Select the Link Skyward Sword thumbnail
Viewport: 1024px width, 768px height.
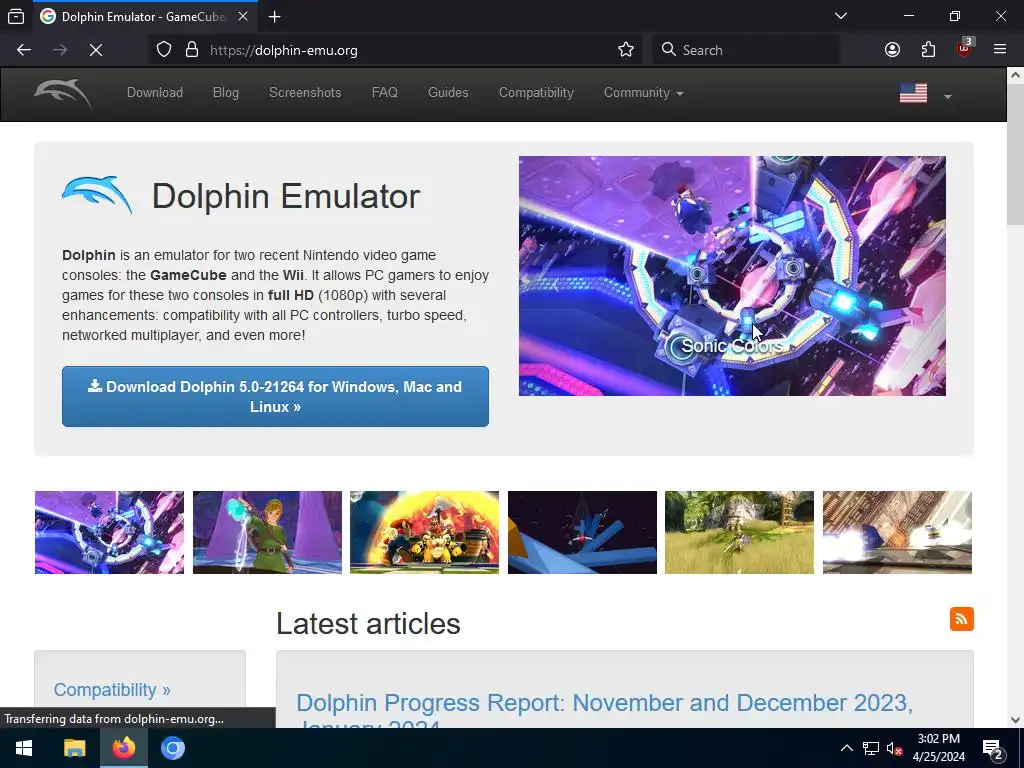click(267, 532)
